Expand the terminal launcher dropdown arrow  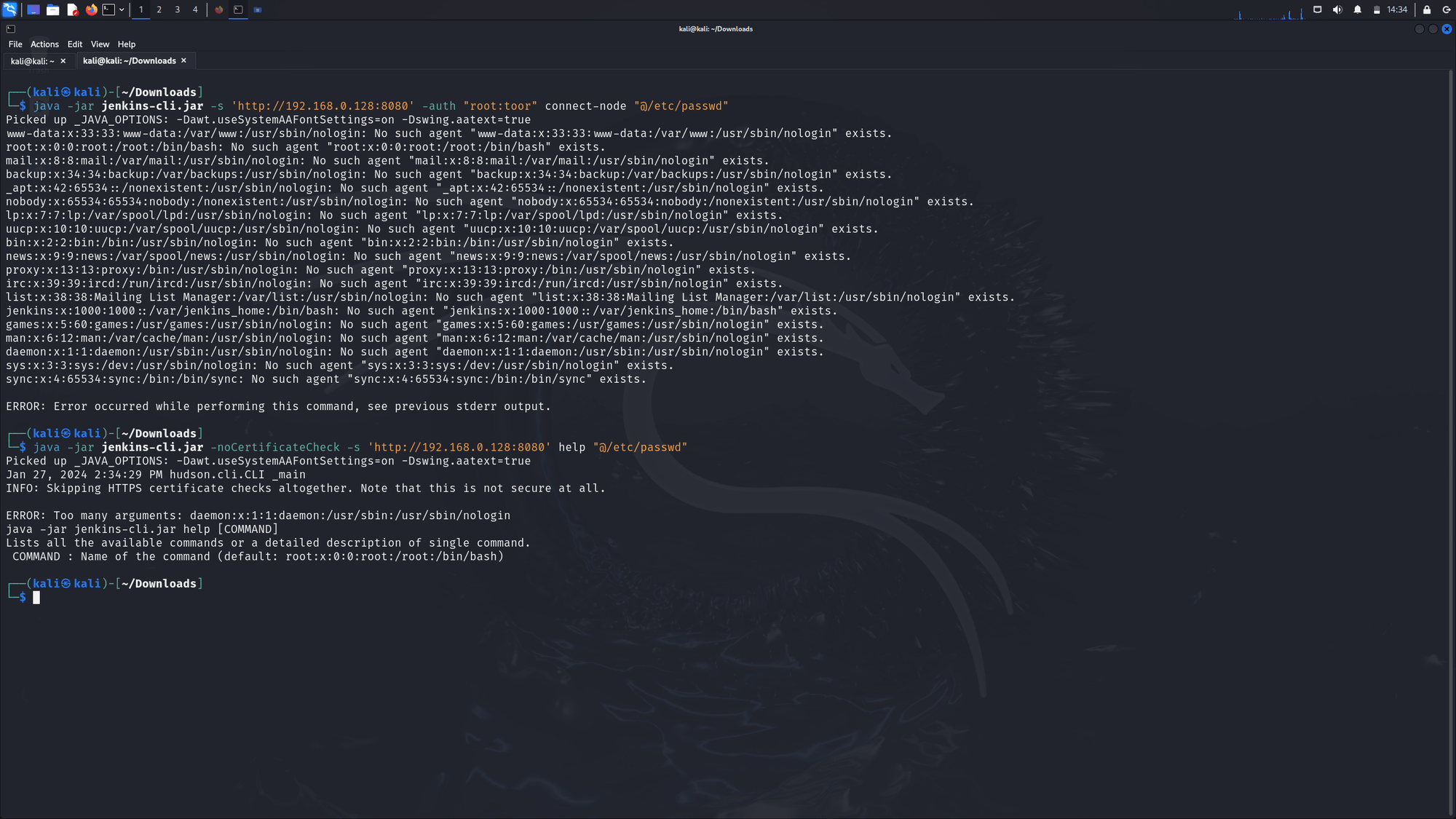click(x=122, y=9)
